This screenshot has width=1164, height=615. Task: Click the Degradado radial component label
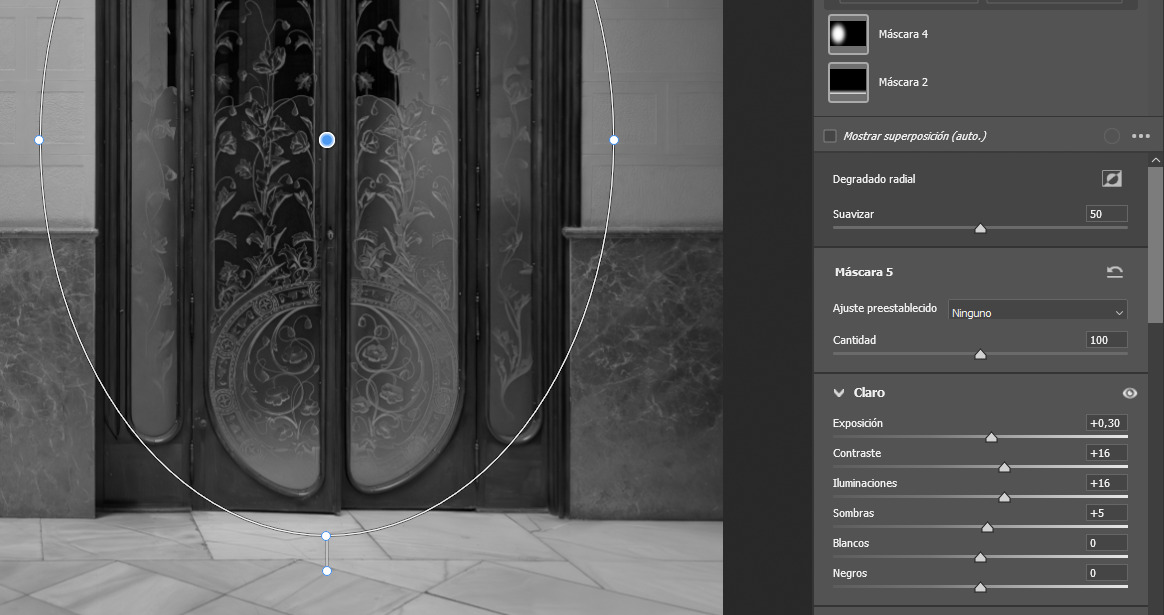[874, 179]
